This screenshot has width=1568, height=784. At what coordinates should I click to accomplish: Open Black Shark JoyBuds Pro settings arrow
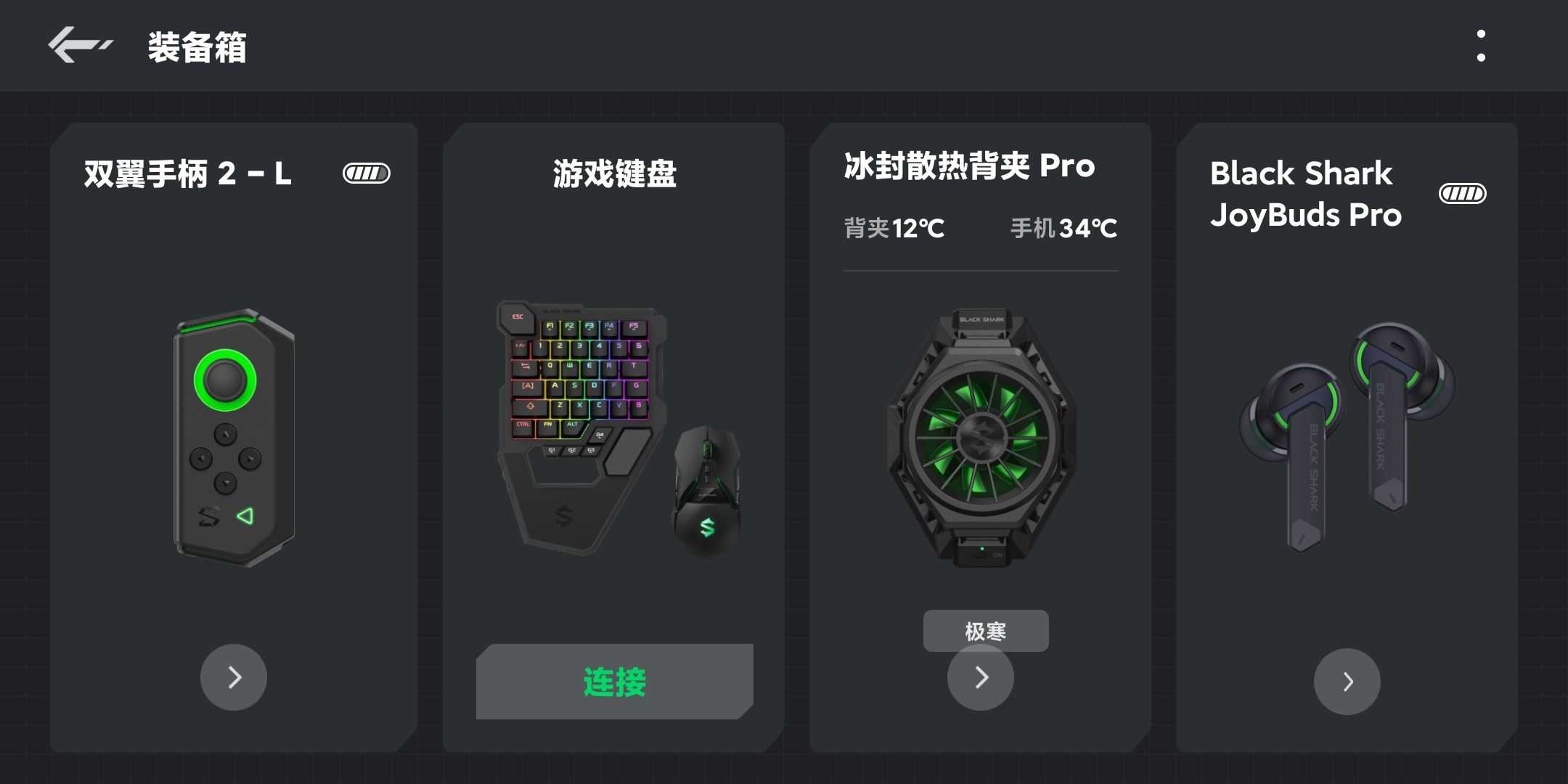pos(1347,682)
